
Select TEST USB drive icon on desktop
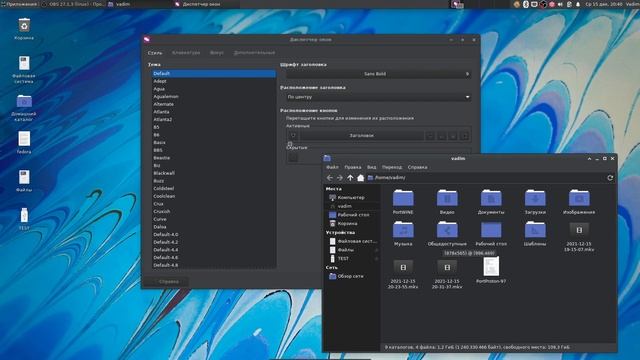(x=24, y=219)
